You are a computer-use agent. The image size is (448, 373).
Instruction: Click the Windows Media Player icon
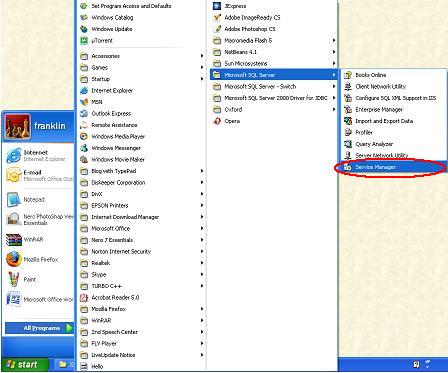[84, 136]
